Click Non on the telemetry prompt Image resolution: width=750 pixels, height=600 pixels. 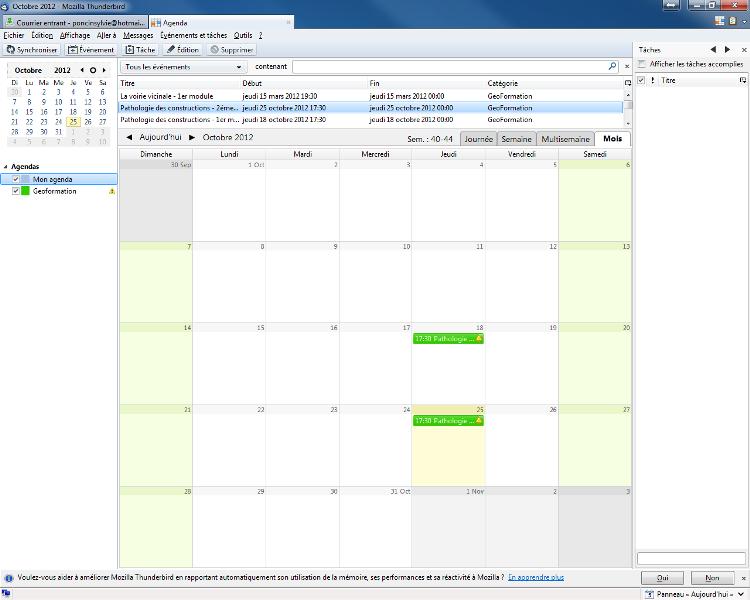712,578
